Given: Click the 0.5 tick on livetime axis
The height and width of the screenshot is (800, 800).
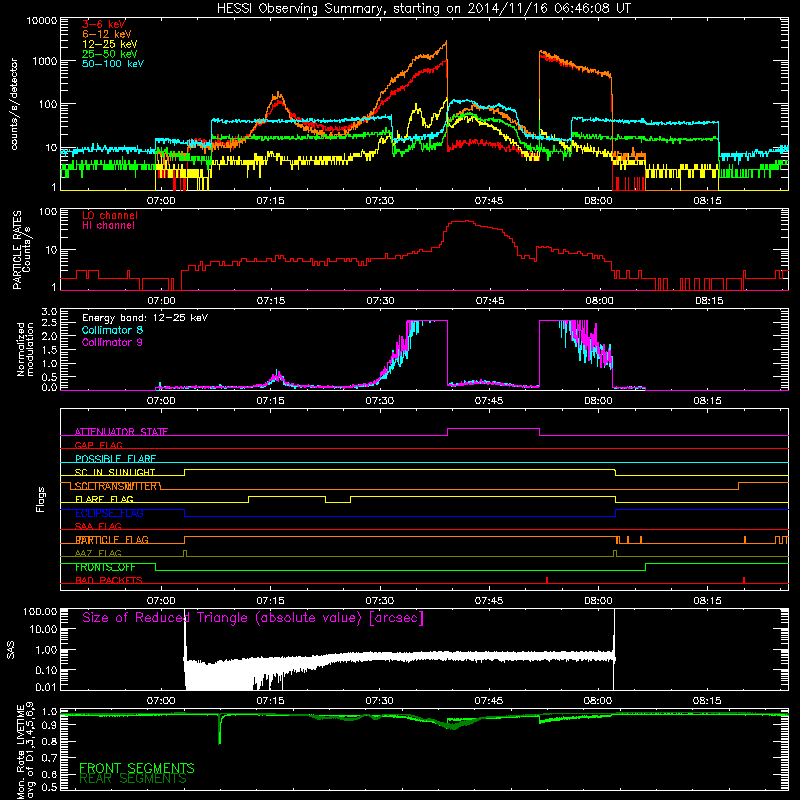Looking at the screenshot, I should [49, 787].
